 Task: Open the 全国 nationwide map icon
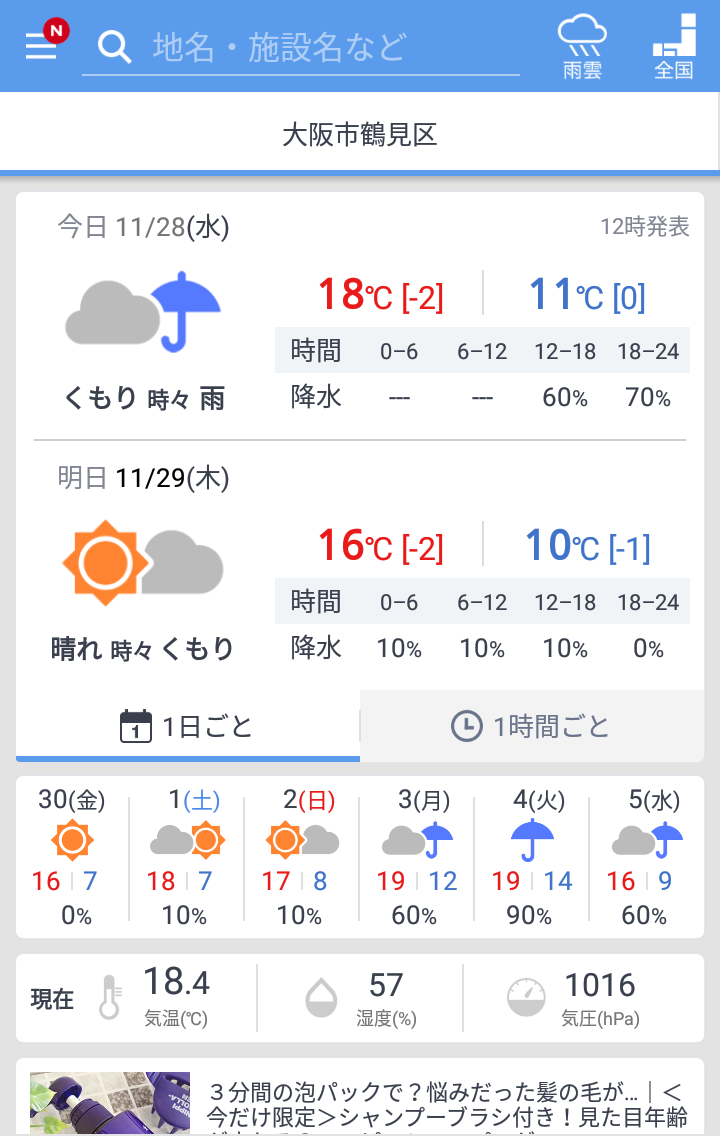(x=674, y=47)
